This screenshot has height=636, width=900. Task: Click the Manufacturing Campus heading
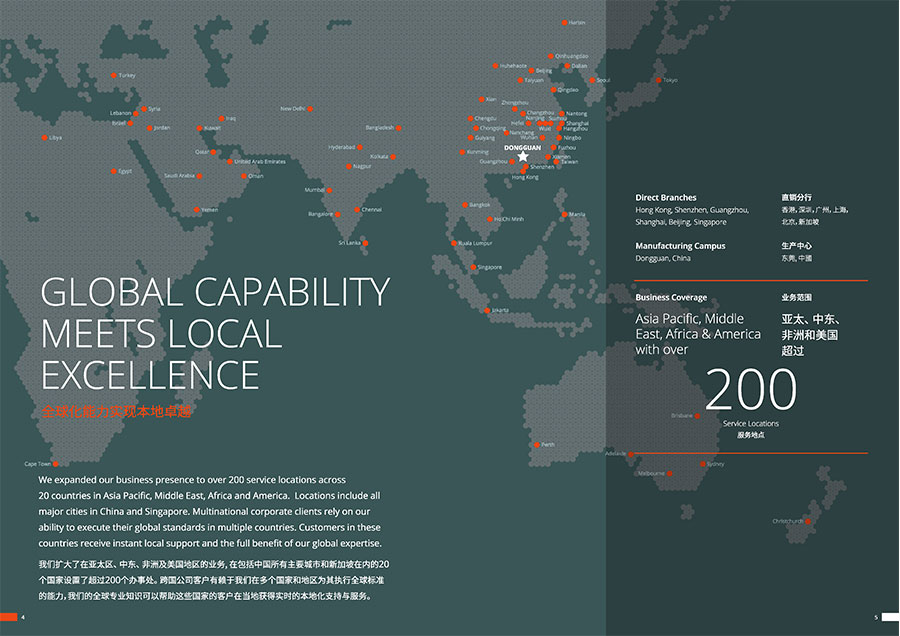point(680,246)
